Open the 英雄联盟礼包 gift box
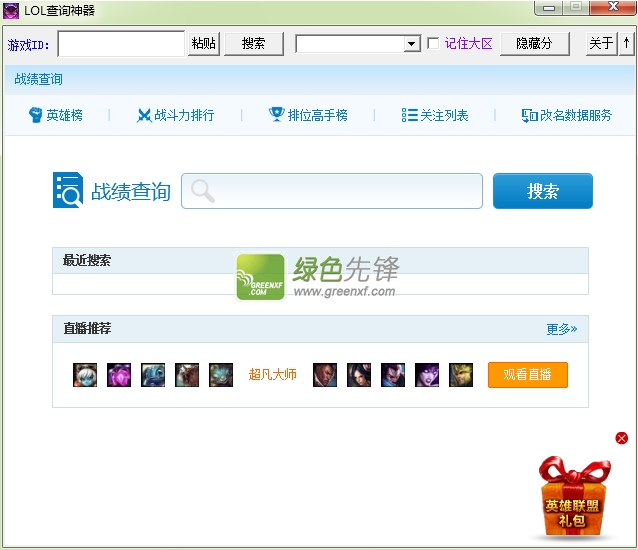Viewport: 638px width, 550px height. pyautogui.click(x=573, y=497)
